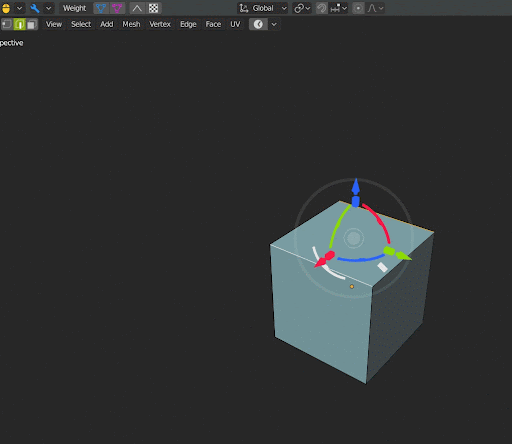Click the magenta triangle mesh icon
Image resolution: width=512 pixels, height=444 pixels.
click(x=117, y=8)
